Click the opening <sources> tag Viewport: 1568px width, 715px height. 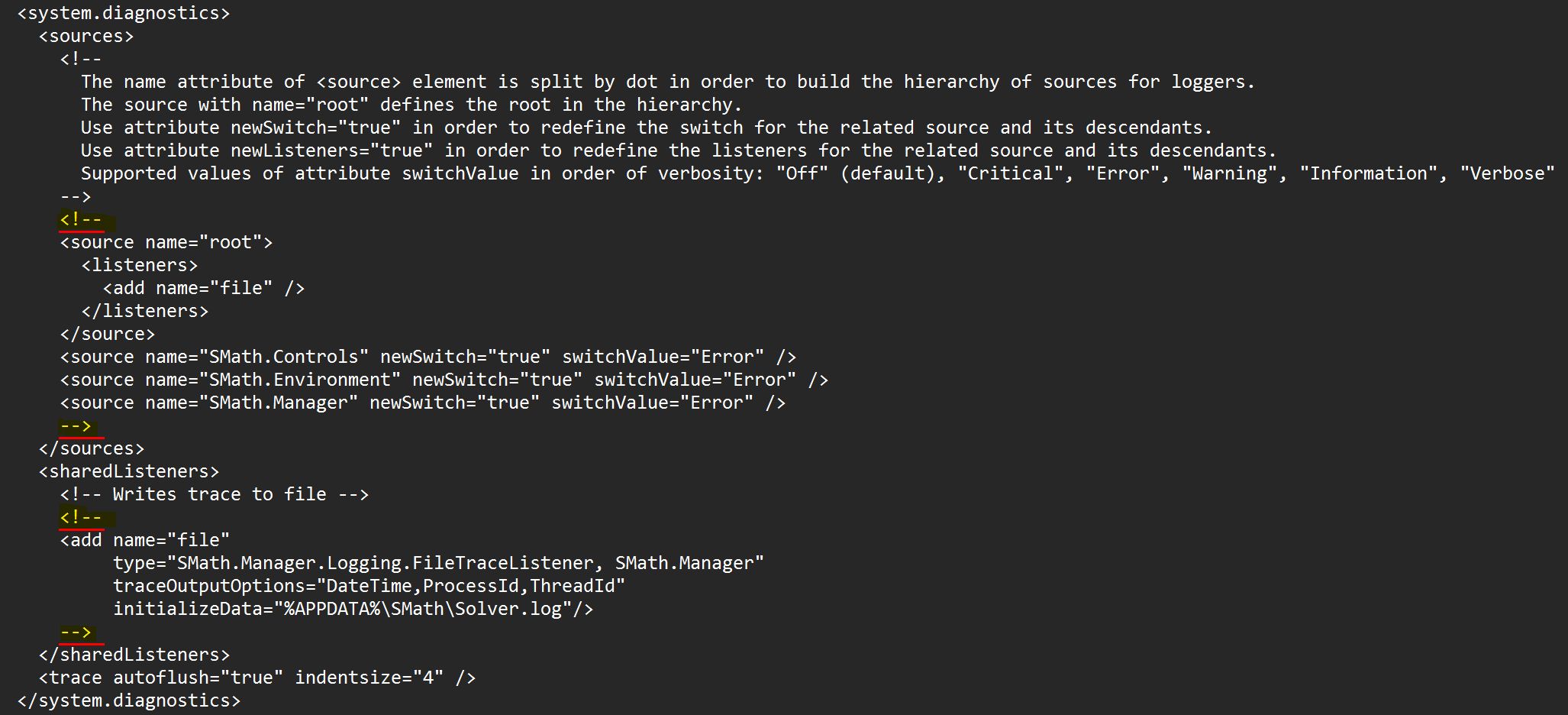tap(86, 37)
